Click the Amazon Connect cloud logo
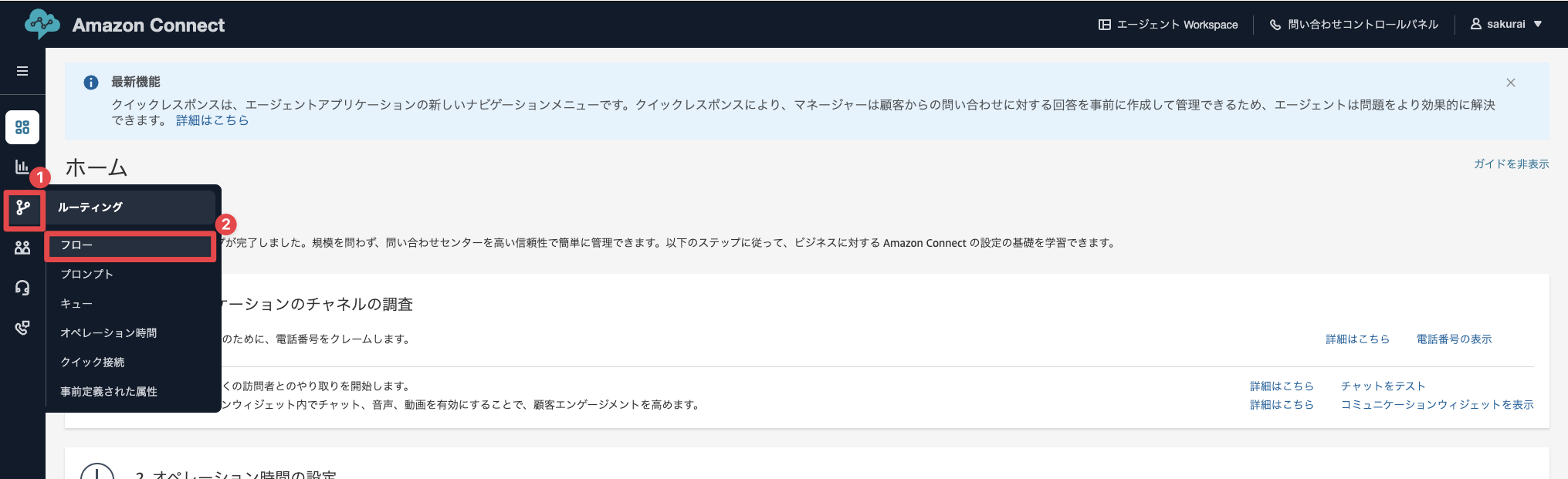 pyautogui.click(x=42, y=25)
